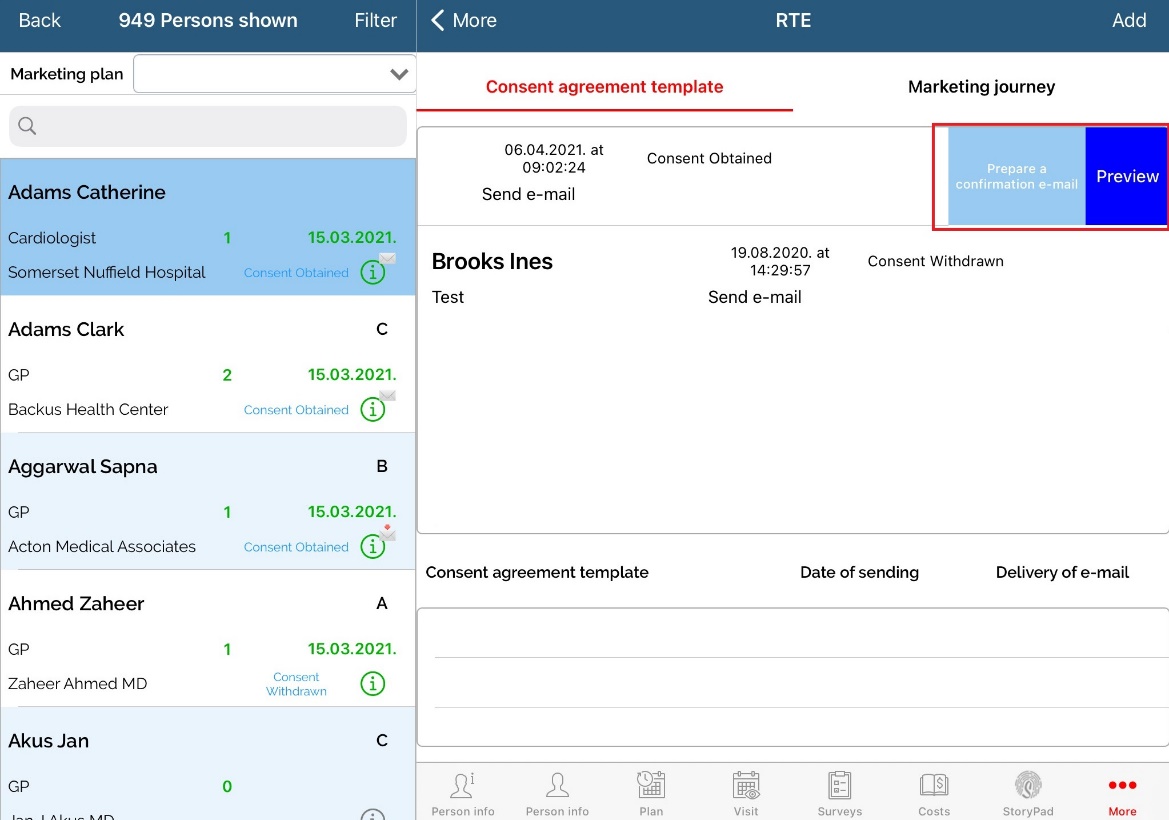The height and width of the screenshot is (820, 1169).
Task: Open the Surveys clipboard icon
Action: coord(839,786)
